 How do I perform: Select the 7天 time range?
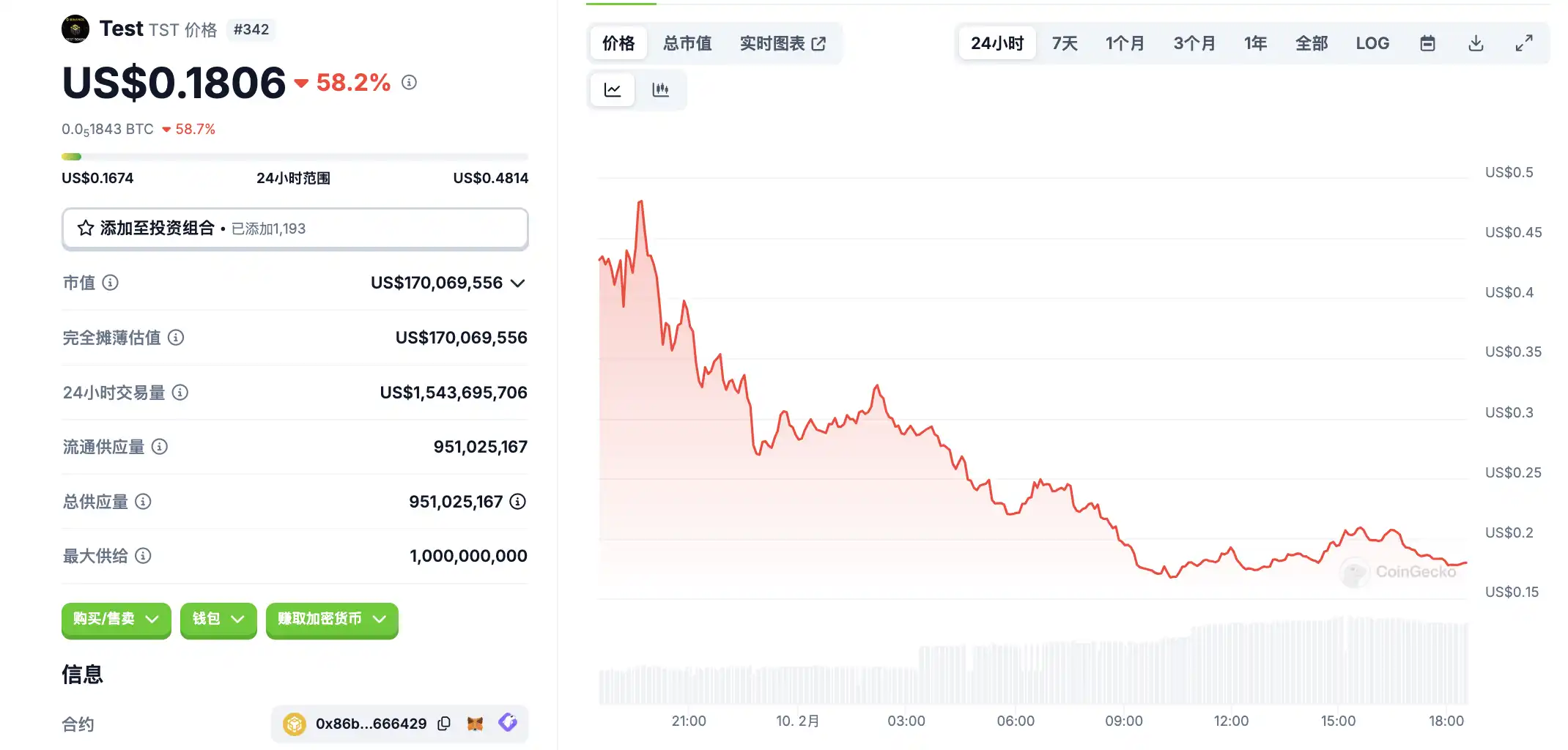1065,43
